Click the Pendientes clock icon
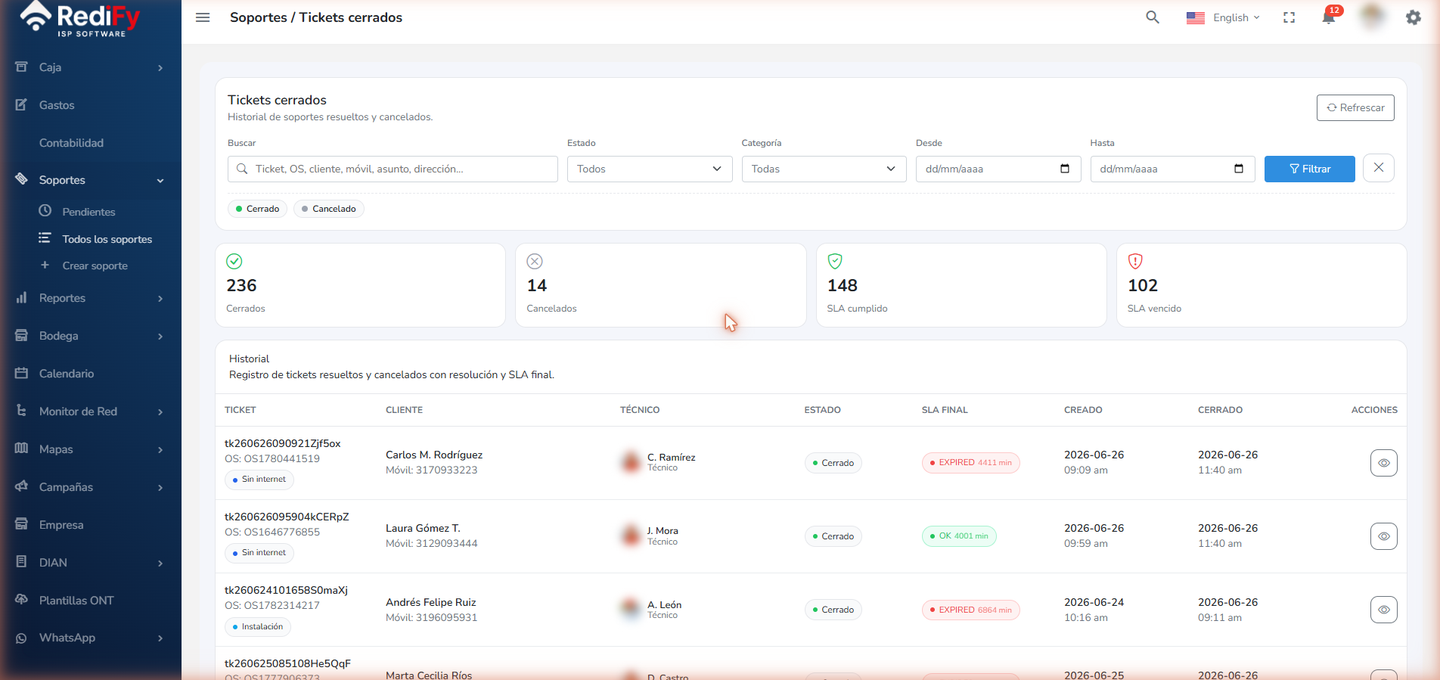The width and height of the screenshot is (1440, 680). 45,211
